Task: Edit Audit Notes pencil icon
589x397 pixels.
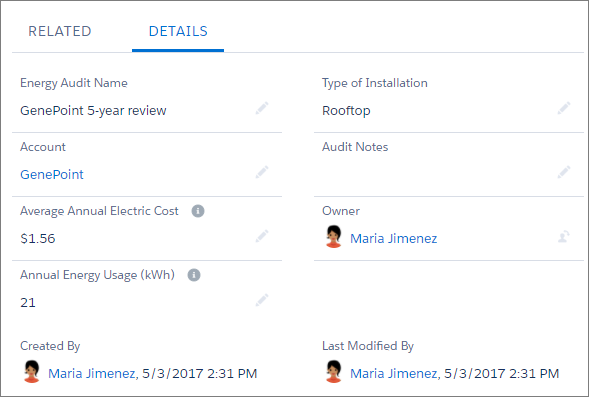Action: (x=564, y=172)
